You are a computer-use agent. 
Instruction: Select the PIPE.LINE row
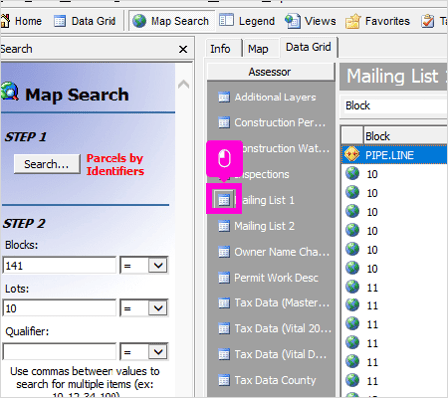(395, 155)
